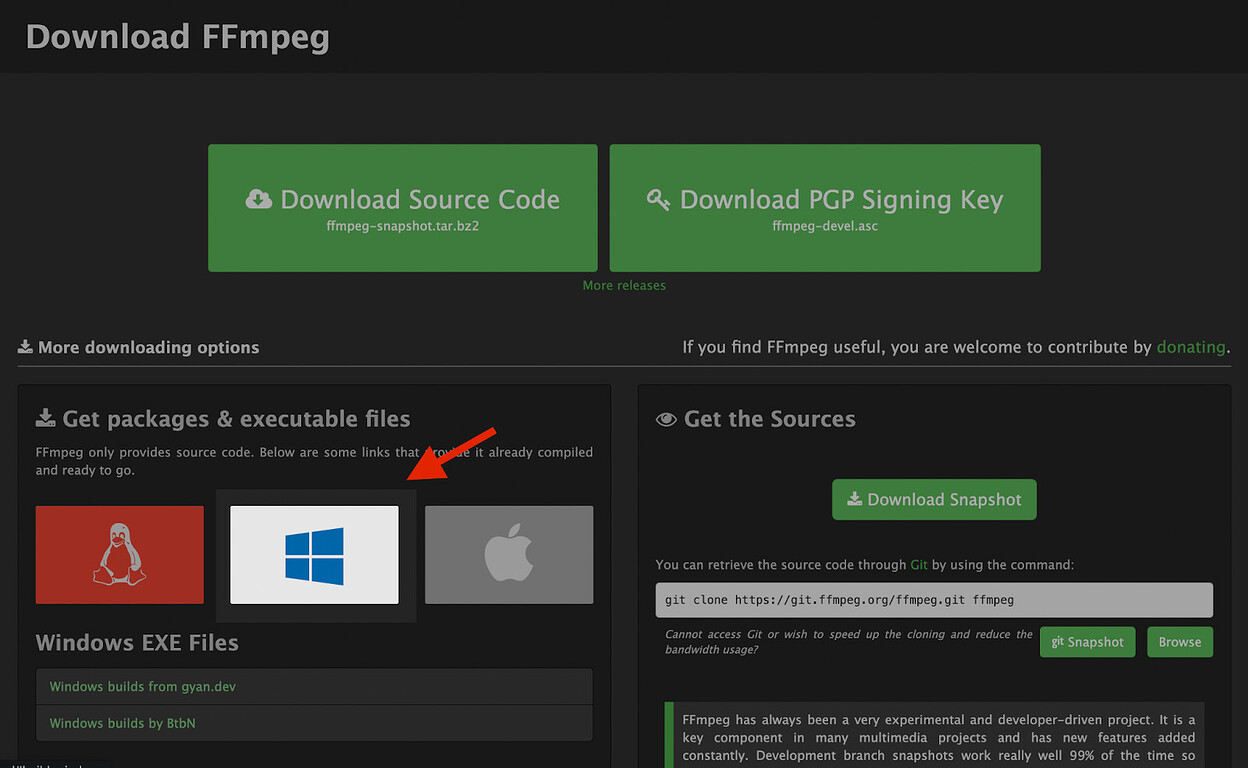Click the eye icon next to Get the Sources
1248x768 pixels.
[666, 419]
